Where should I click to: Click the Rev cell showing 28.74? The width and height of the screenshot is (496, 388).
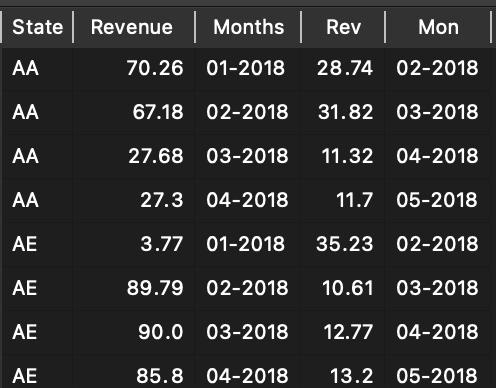pyautogui.click(x=343, y=68)
